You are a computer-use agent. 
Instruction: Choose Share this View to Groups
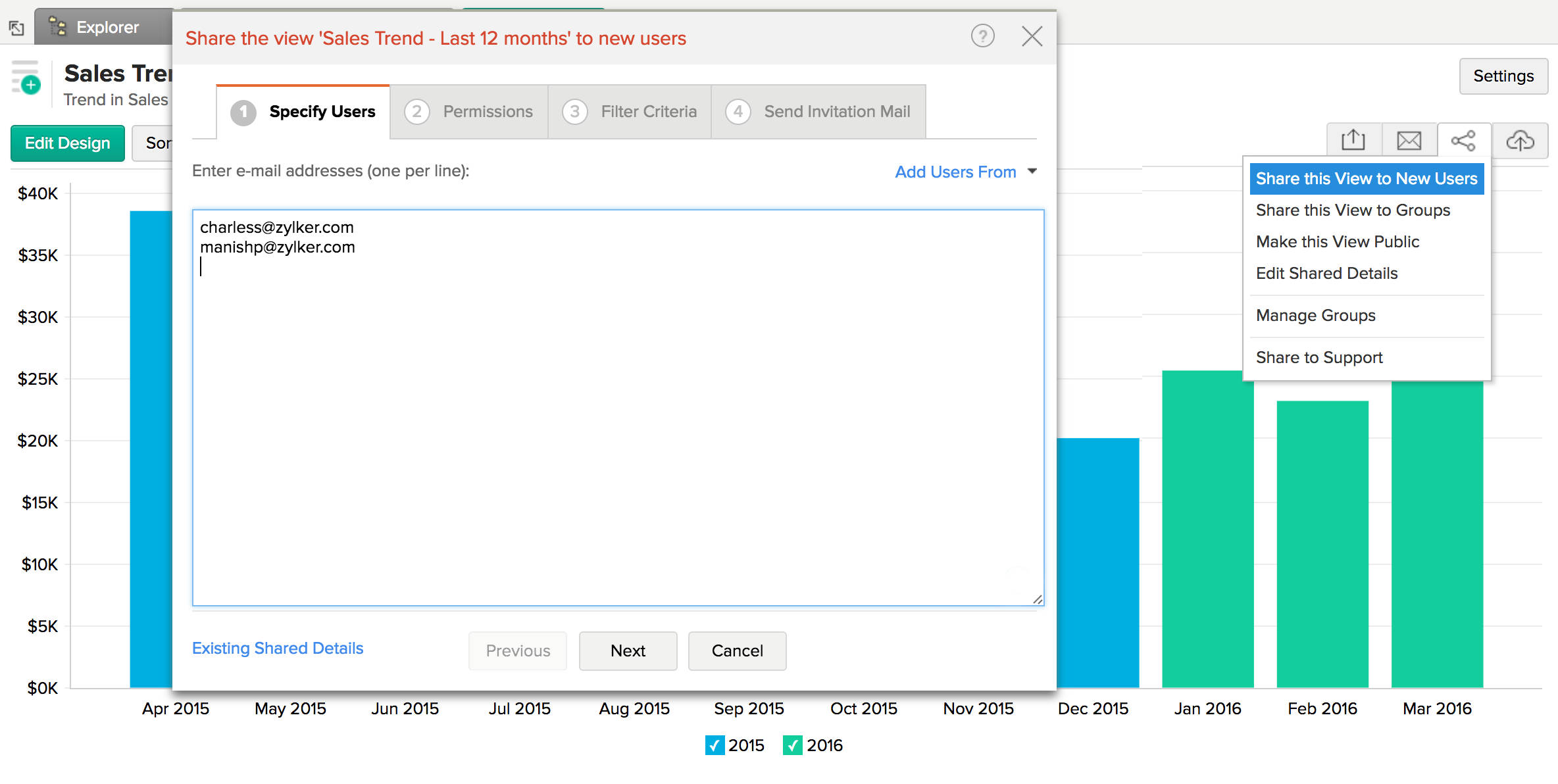click(x=1353, y=210)
